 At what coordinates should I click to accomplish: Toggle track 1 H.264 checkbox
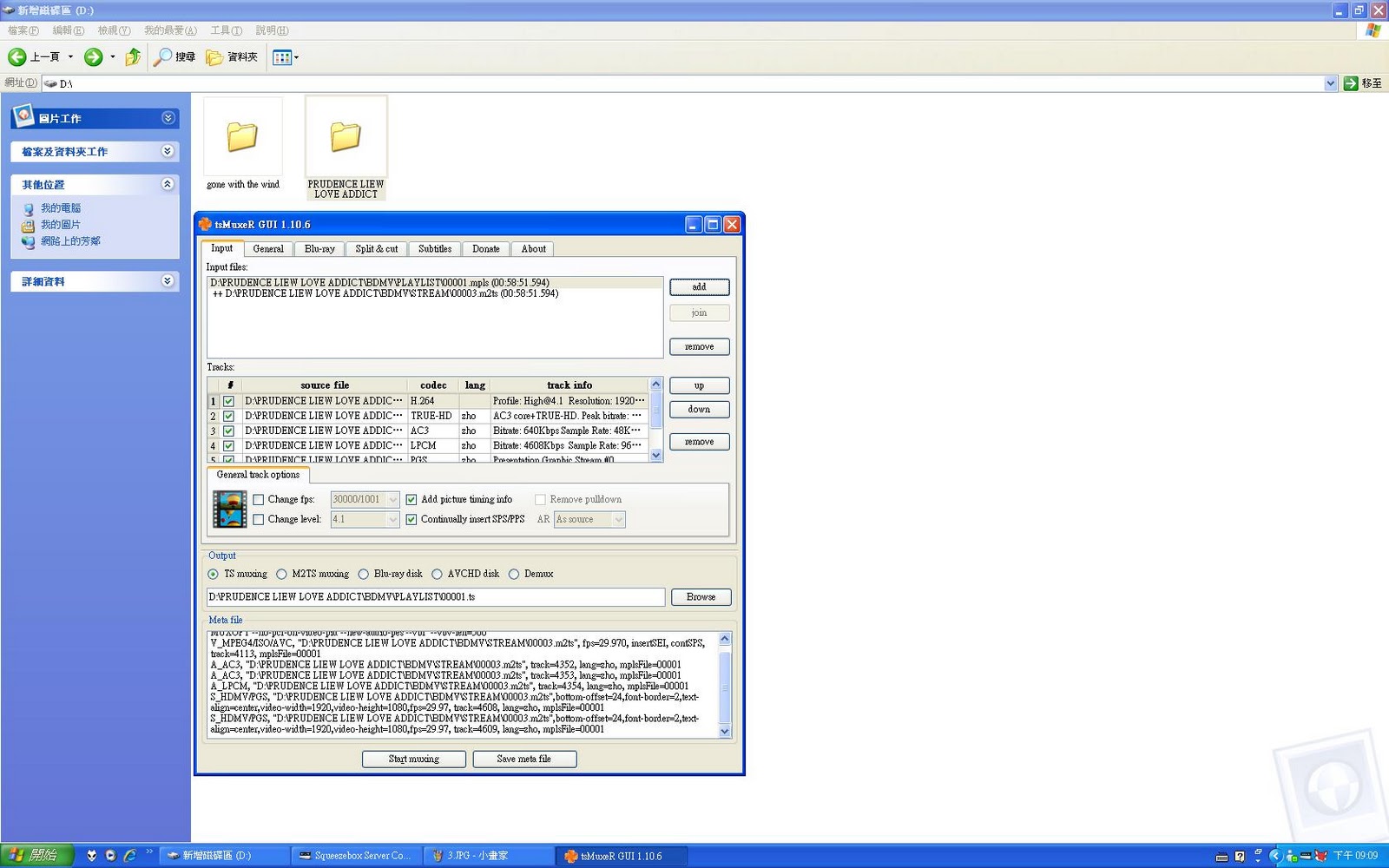coord(228,401)
